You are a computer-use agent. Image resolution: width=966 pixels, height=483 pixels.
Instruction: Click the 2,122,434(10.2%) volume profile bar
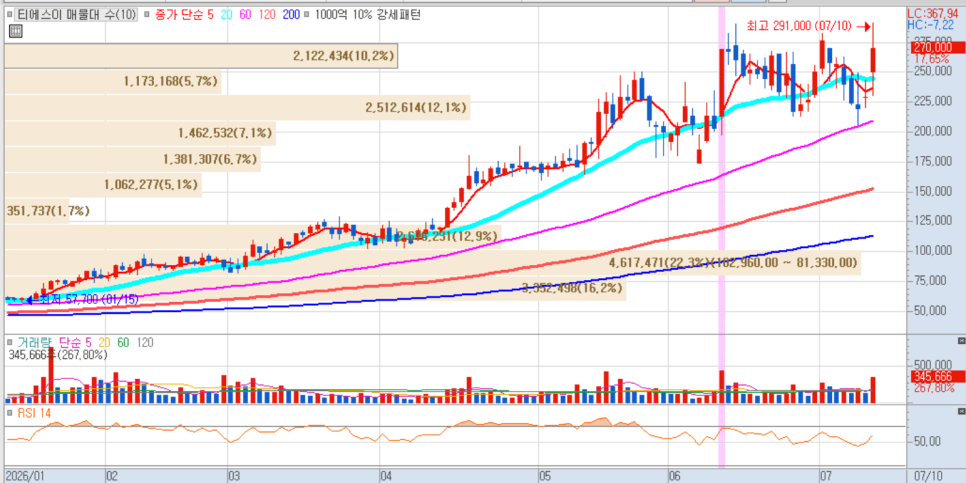click(x=201, y=55)
